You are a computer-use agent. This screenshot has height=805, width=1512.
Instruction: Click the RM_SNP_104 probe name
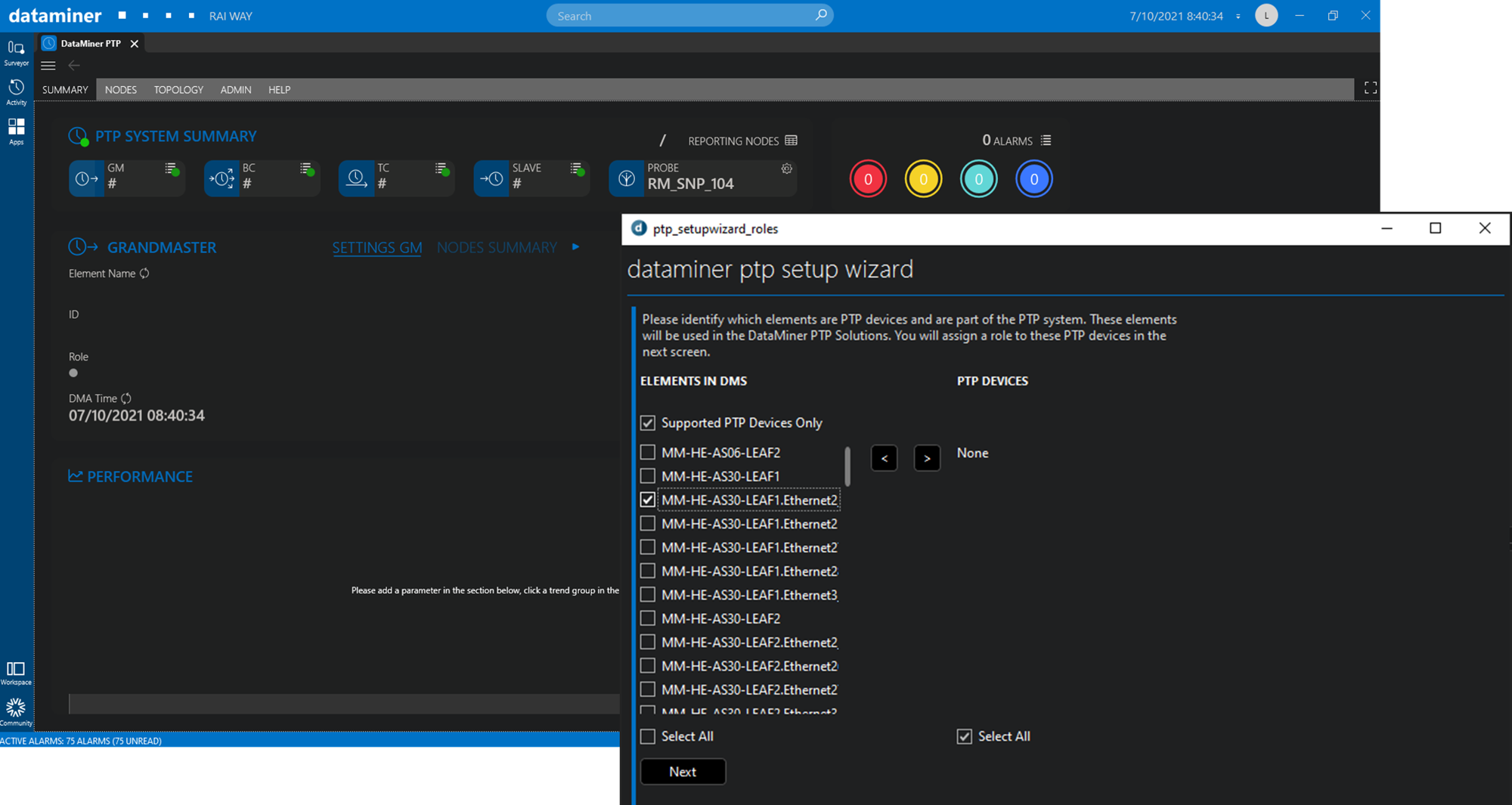point(690,184)
